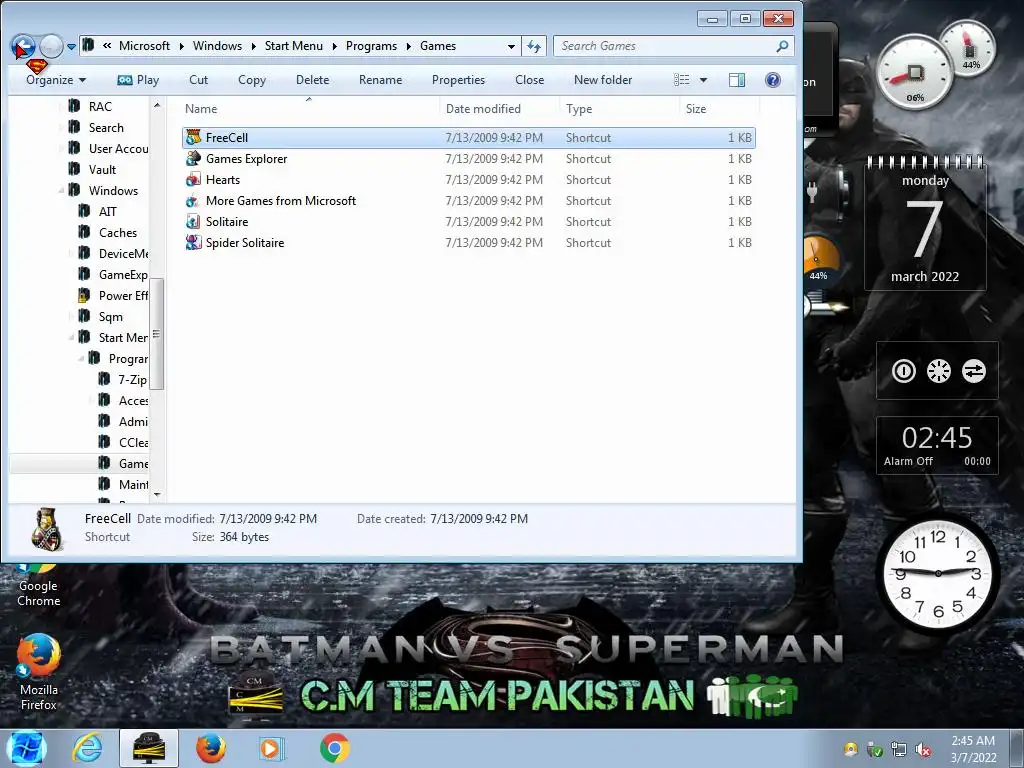Click the search magnifier icon

[x=782, y=46]
